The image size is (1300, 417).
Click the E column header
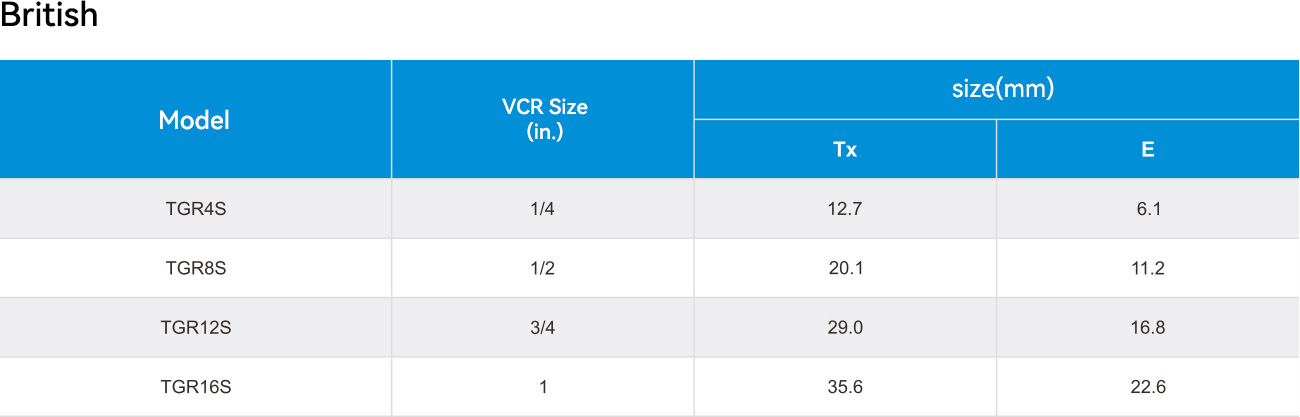pyautogui.click(x=1148, y=150)
